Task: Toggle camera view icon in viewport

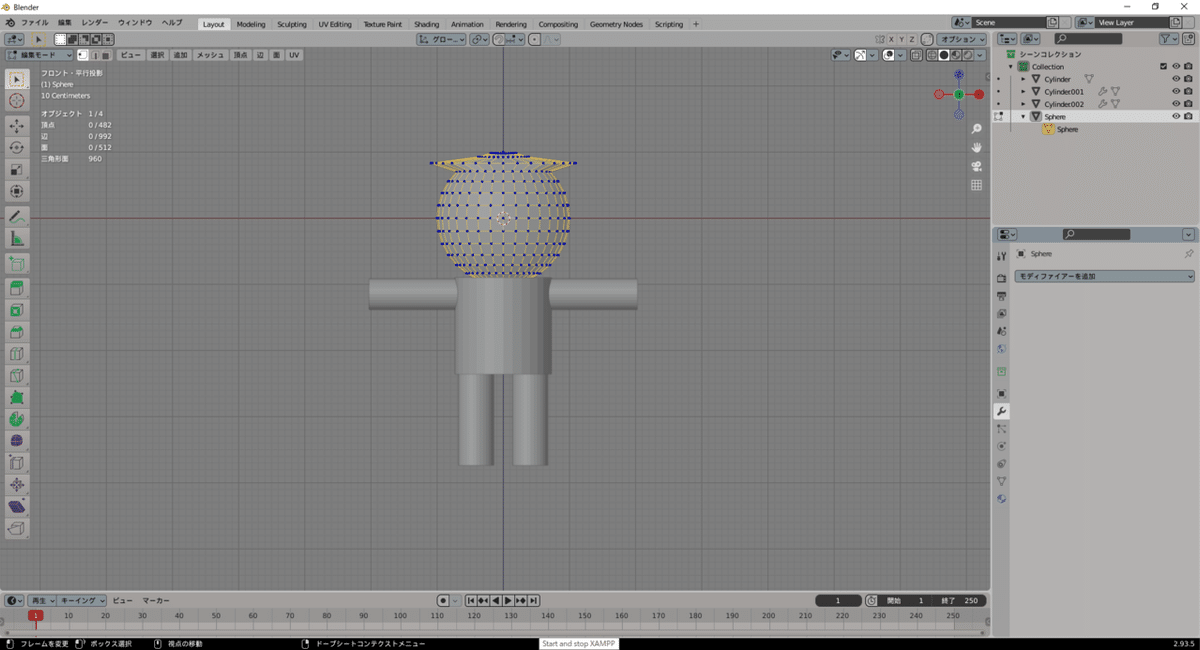Action: pos(976,166)
